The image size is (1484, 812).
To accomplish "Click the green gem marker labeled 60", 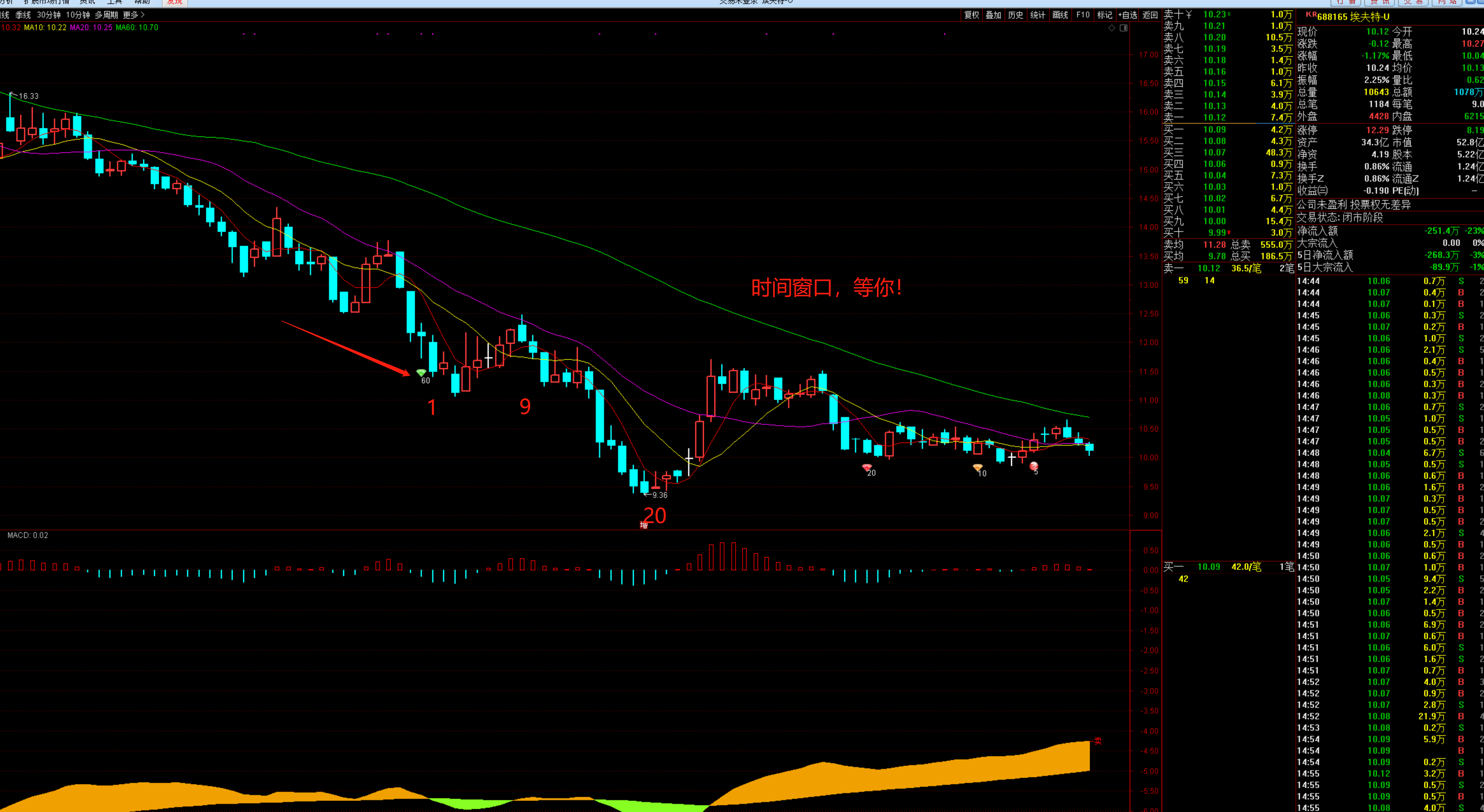I will click(x=421, y=372).
